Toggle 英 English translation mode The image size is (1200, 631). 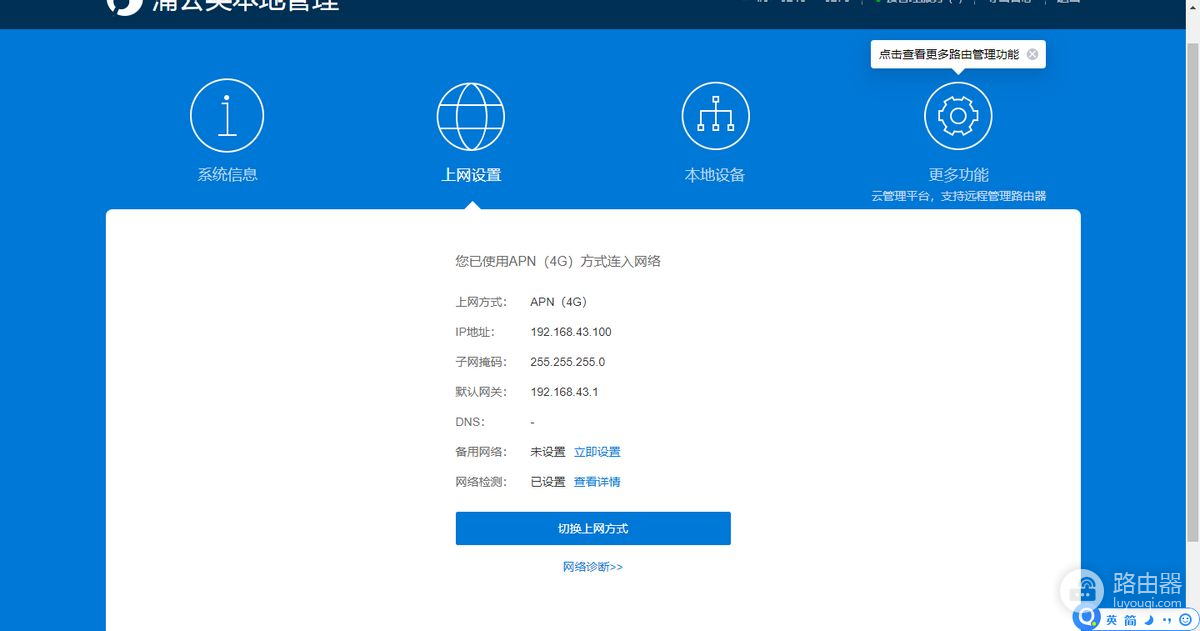pyautogui.click(x=1111, y=619)
